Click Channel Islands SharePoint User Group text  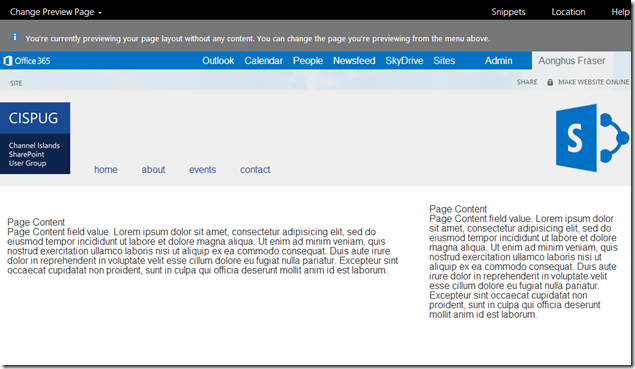point(34,154)
